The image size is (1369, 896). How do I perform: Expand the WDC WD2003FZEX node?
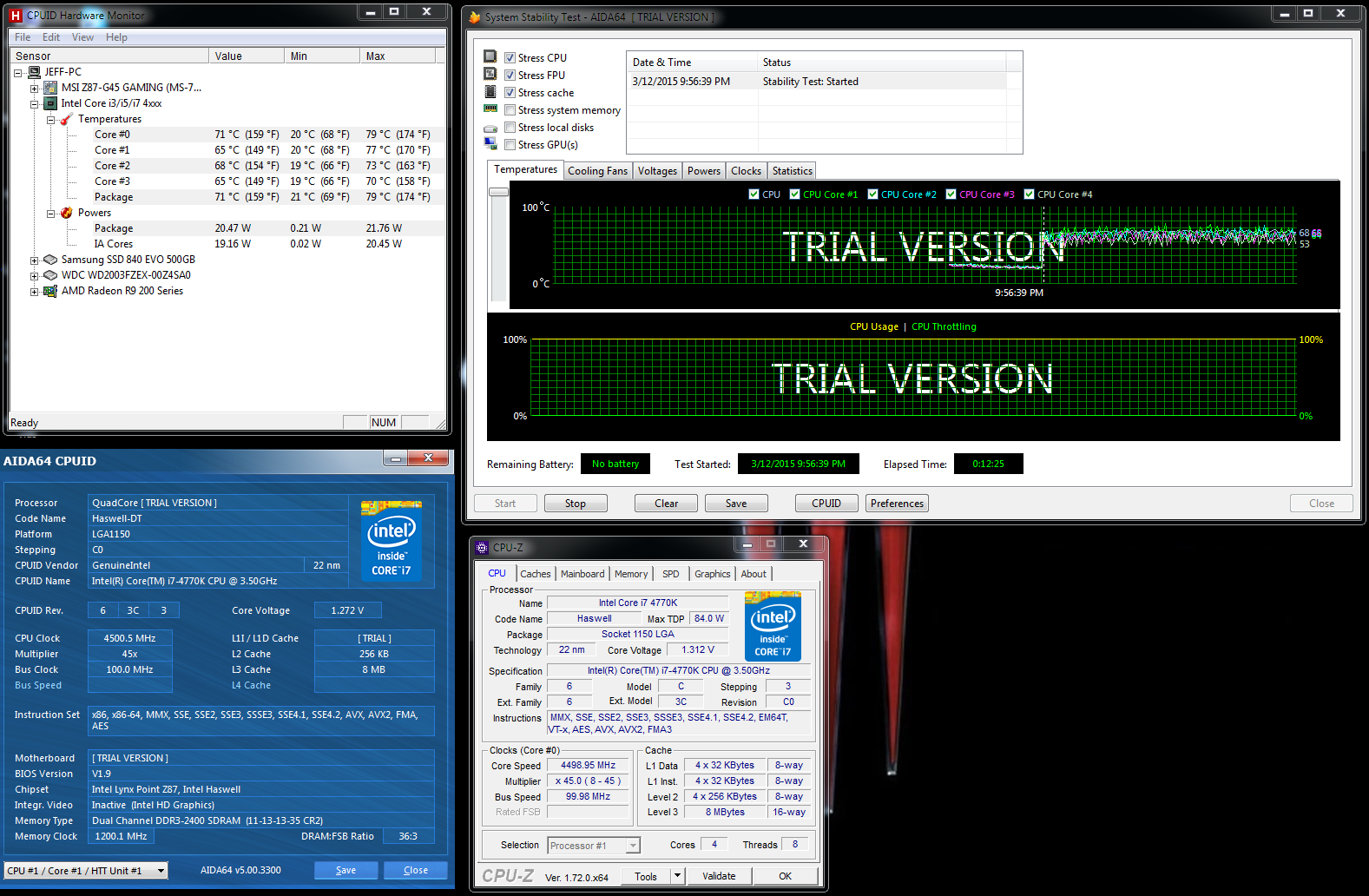(x=35, y=276)
